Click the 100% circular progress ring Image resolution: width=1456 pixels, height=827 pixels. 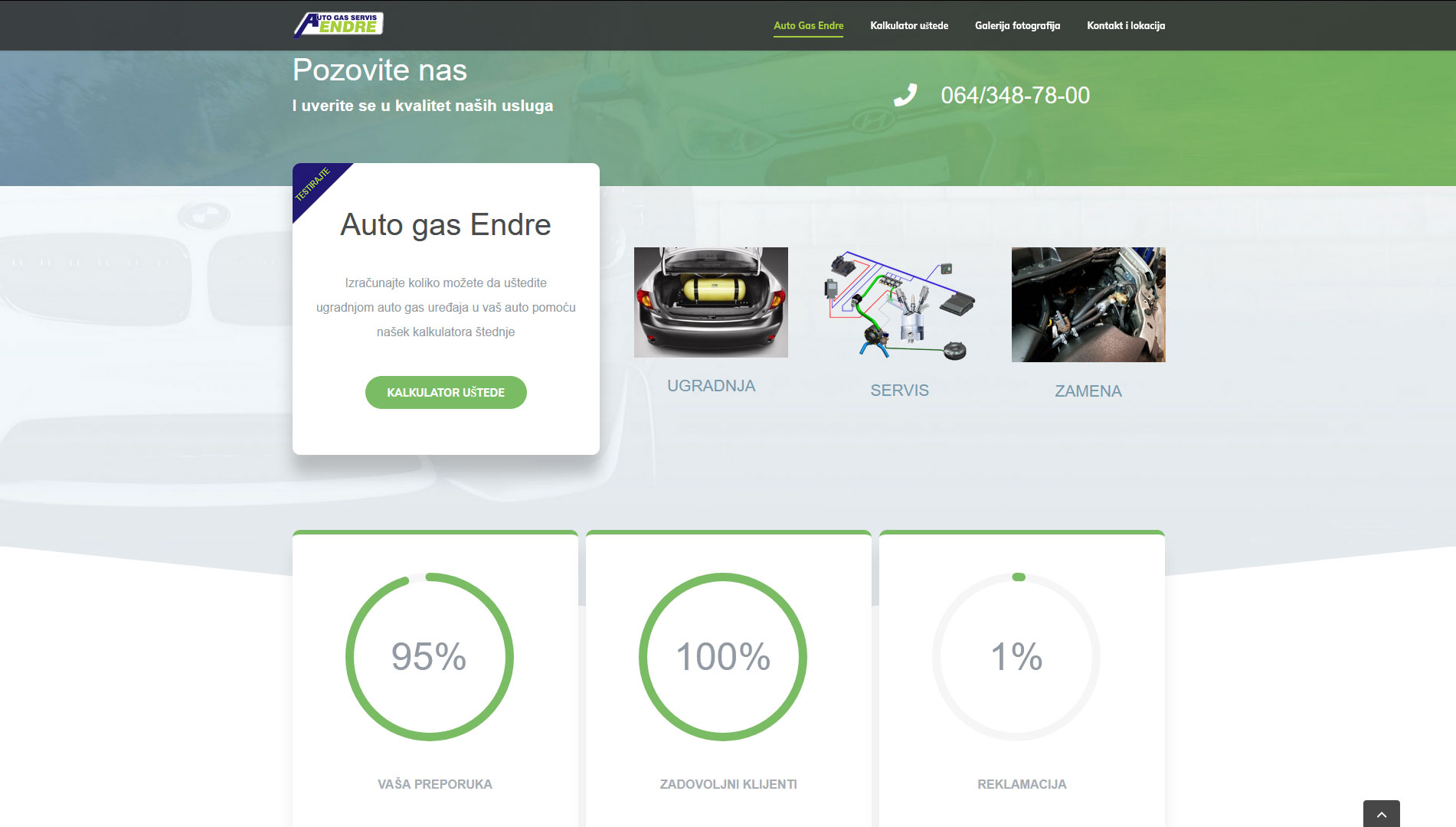click(722, 656)
